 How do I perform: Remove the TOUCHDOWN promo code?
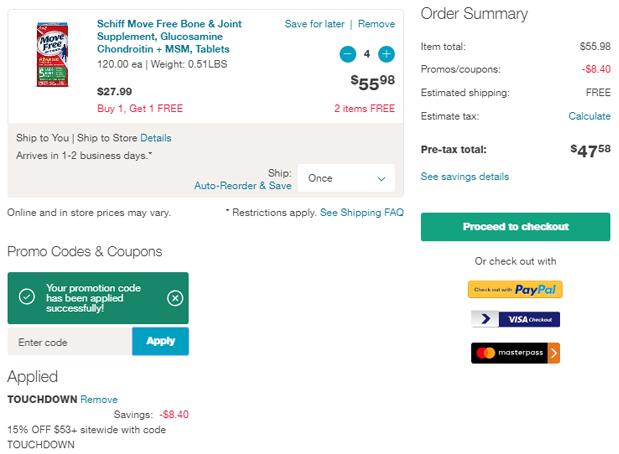pyautogui.click(x=99, y=399)
